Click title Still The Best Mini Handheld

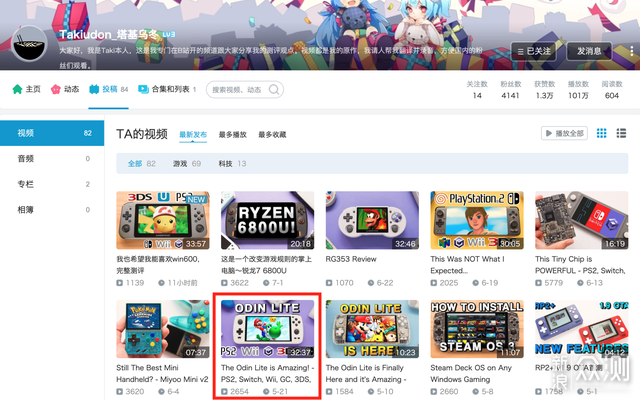pos(162,373)
